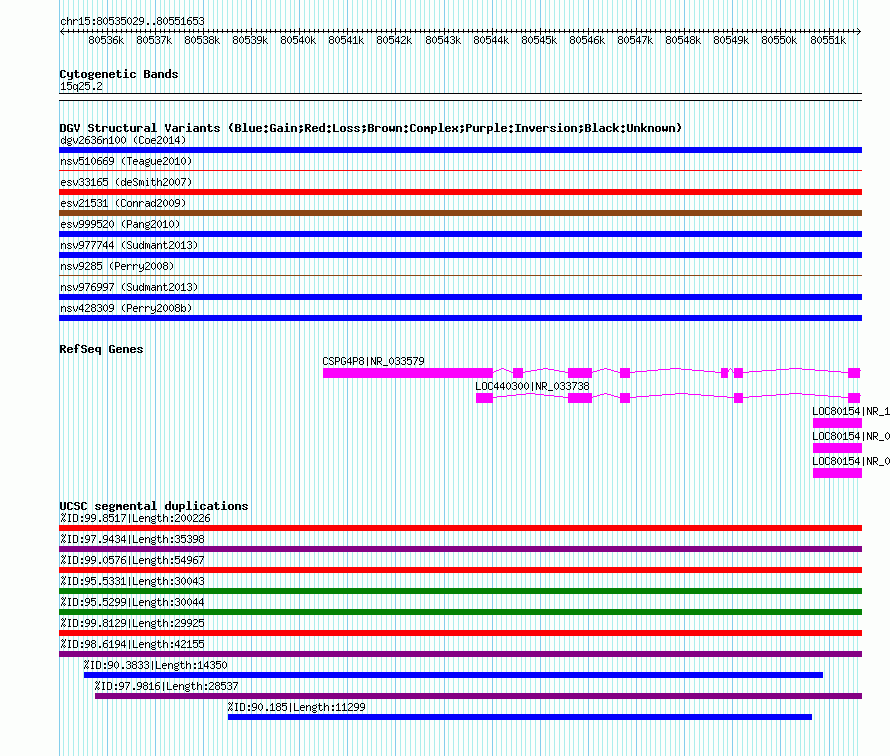Screen dimensions: 890x756
Task: Click the purple bar under Length:42155
Action: click(460, 654)
